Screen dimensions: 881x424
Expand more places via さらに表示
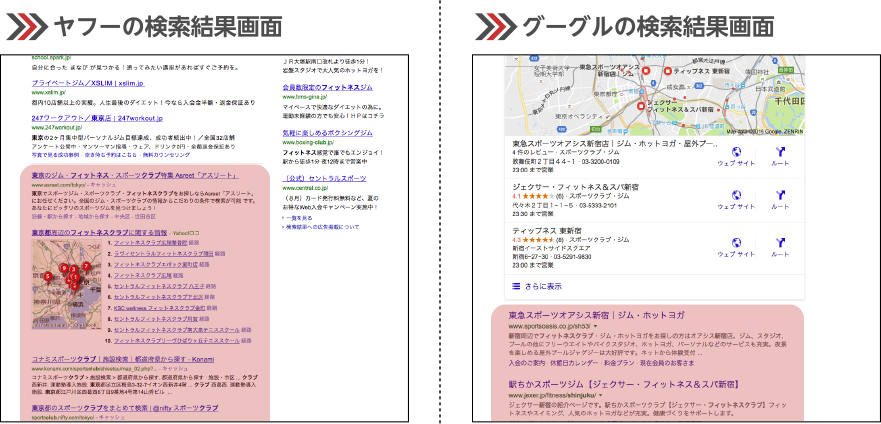point(543,286)
